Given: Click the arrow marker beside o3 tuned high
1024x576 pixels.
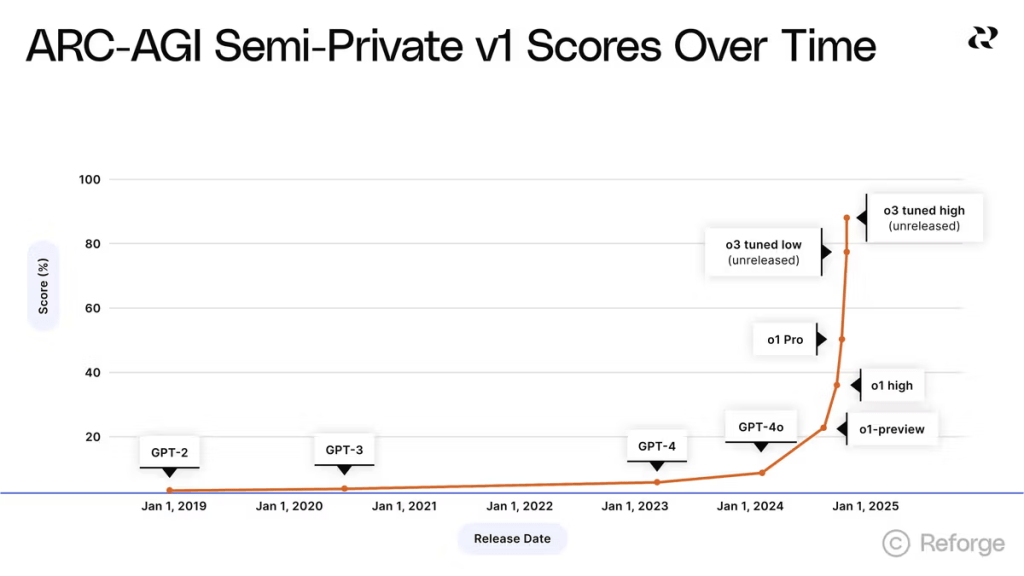Looking at the screenshot, I should tap(861, 218).
